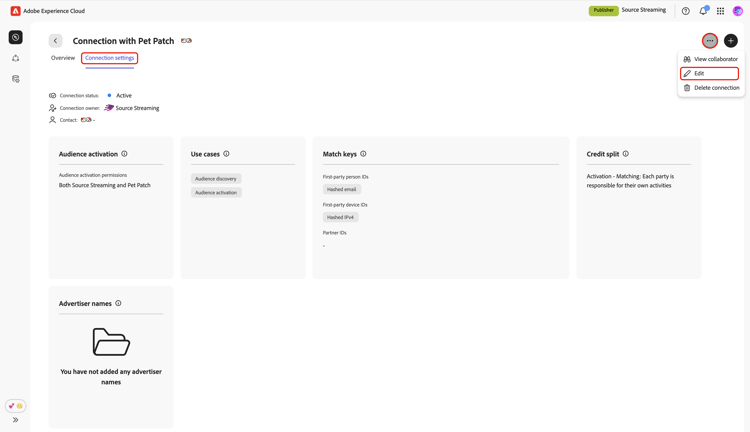Click the Adobe Experience Cloud logo
750x432 pixels.
(15, 11)
